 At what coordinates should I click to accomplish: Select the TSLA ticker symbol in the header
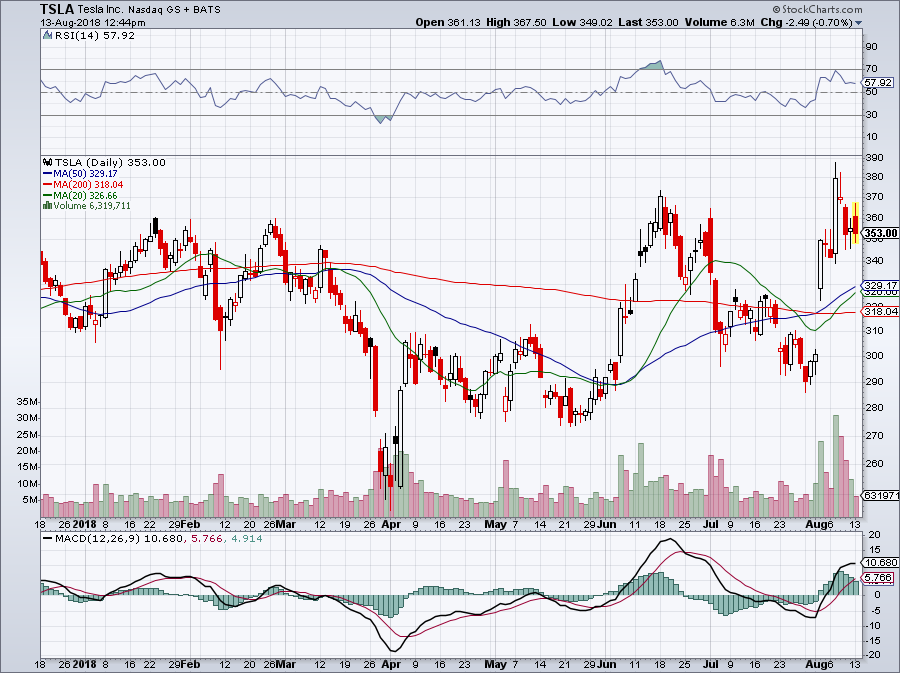point(57,9)
